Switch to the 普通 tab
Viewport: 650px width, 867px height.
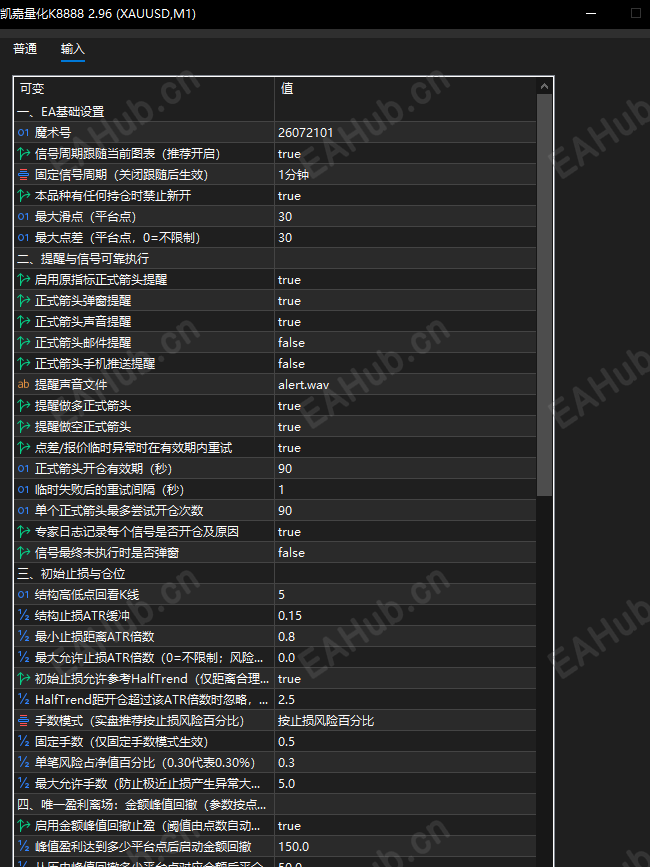click(25, 49)
